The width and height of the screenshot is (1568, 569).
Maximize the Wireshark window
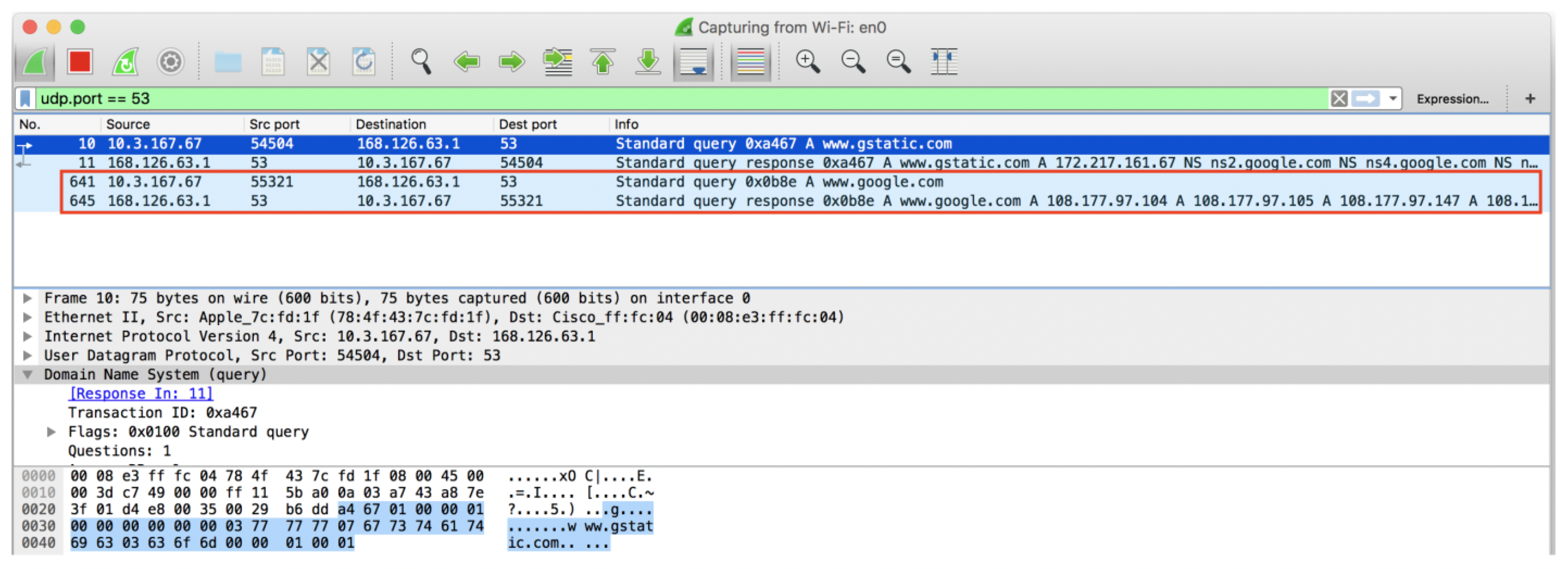click(77, 27)
